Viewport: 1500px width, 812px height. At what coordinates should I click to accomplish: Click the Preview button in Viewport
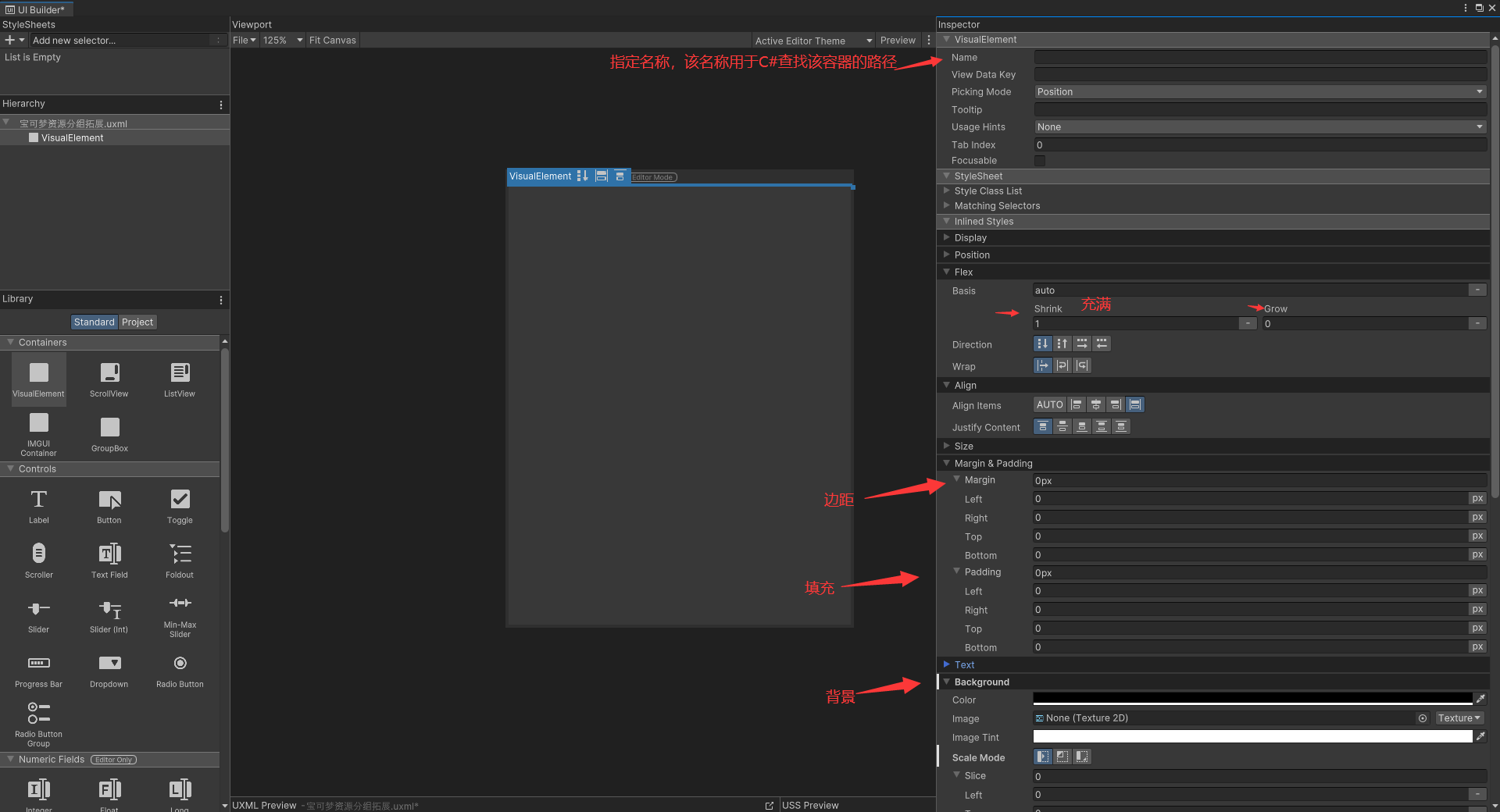898,41
